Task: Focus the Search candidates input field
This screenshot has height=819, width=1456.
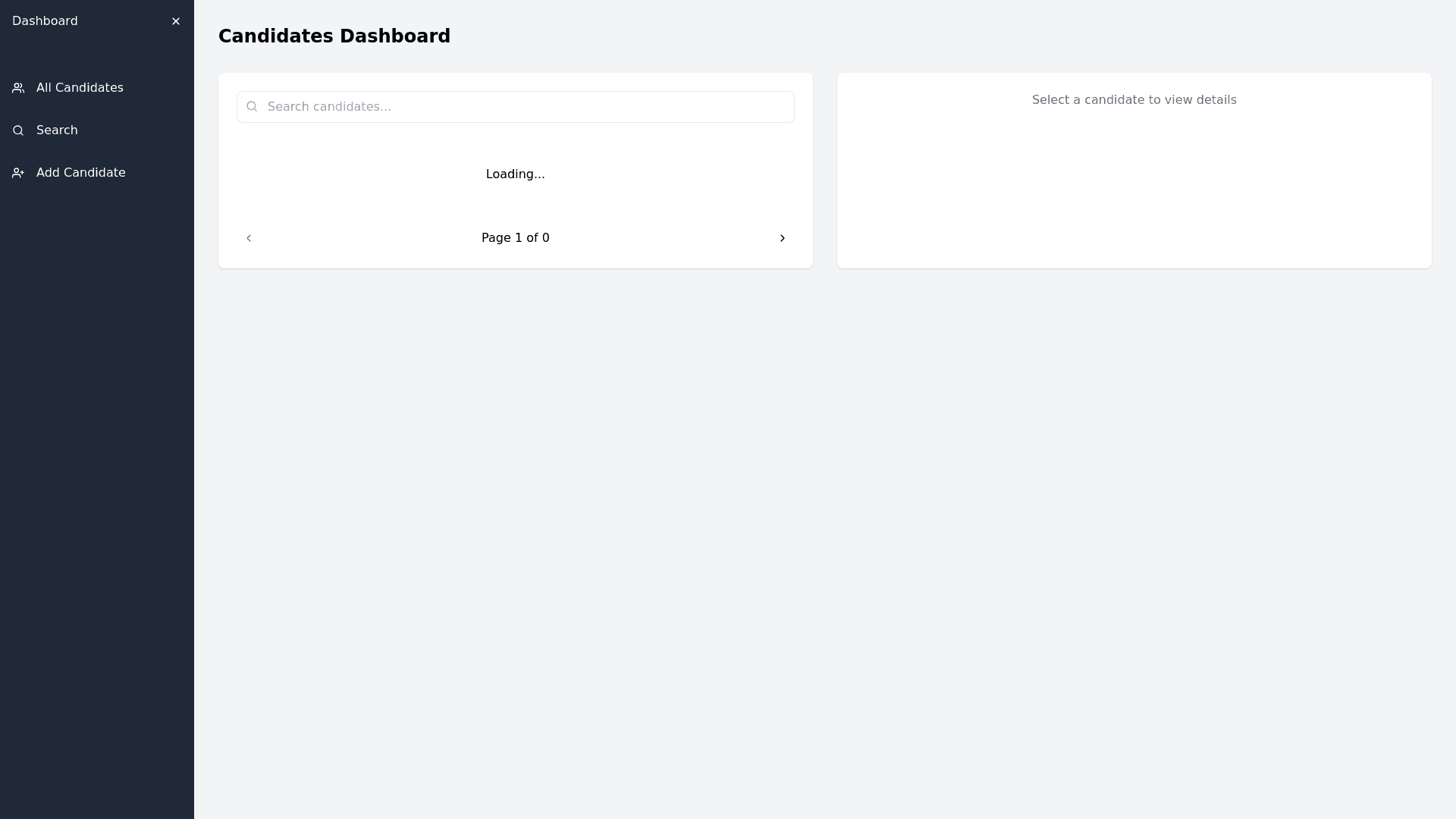Action: point(523,107)
